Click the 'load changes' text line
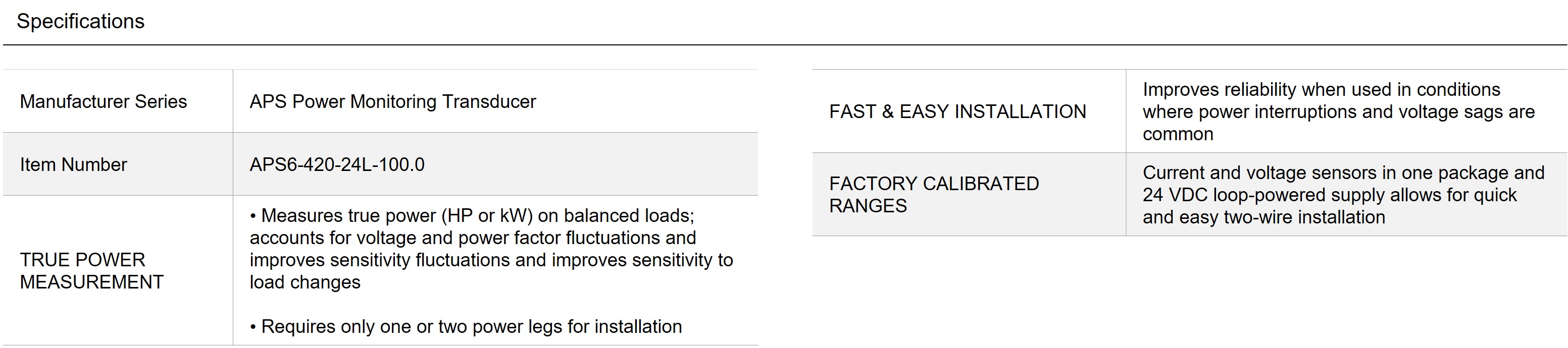 [305, 282]
